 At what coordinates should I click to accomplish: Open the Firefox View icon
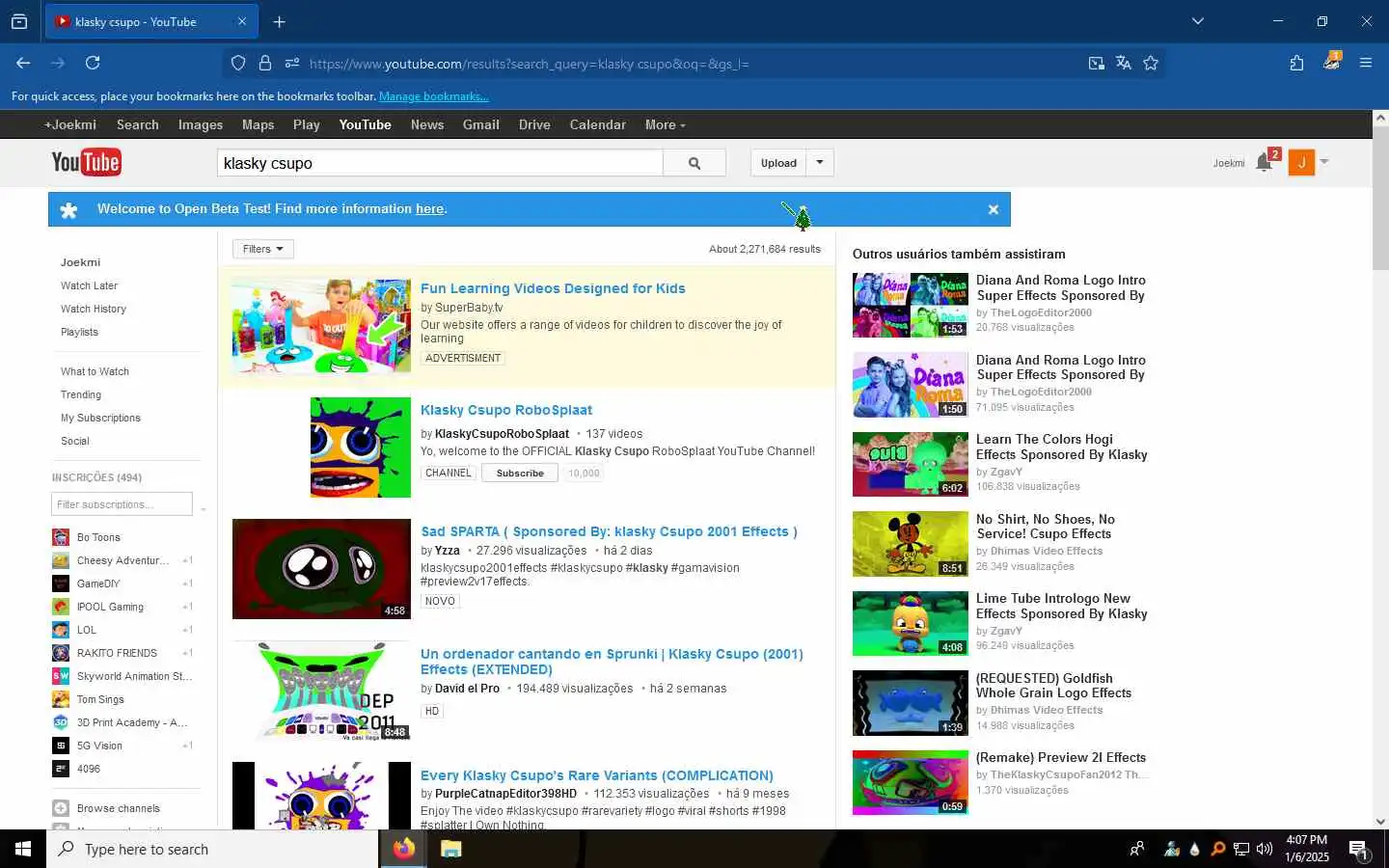[x=19, y=21]
